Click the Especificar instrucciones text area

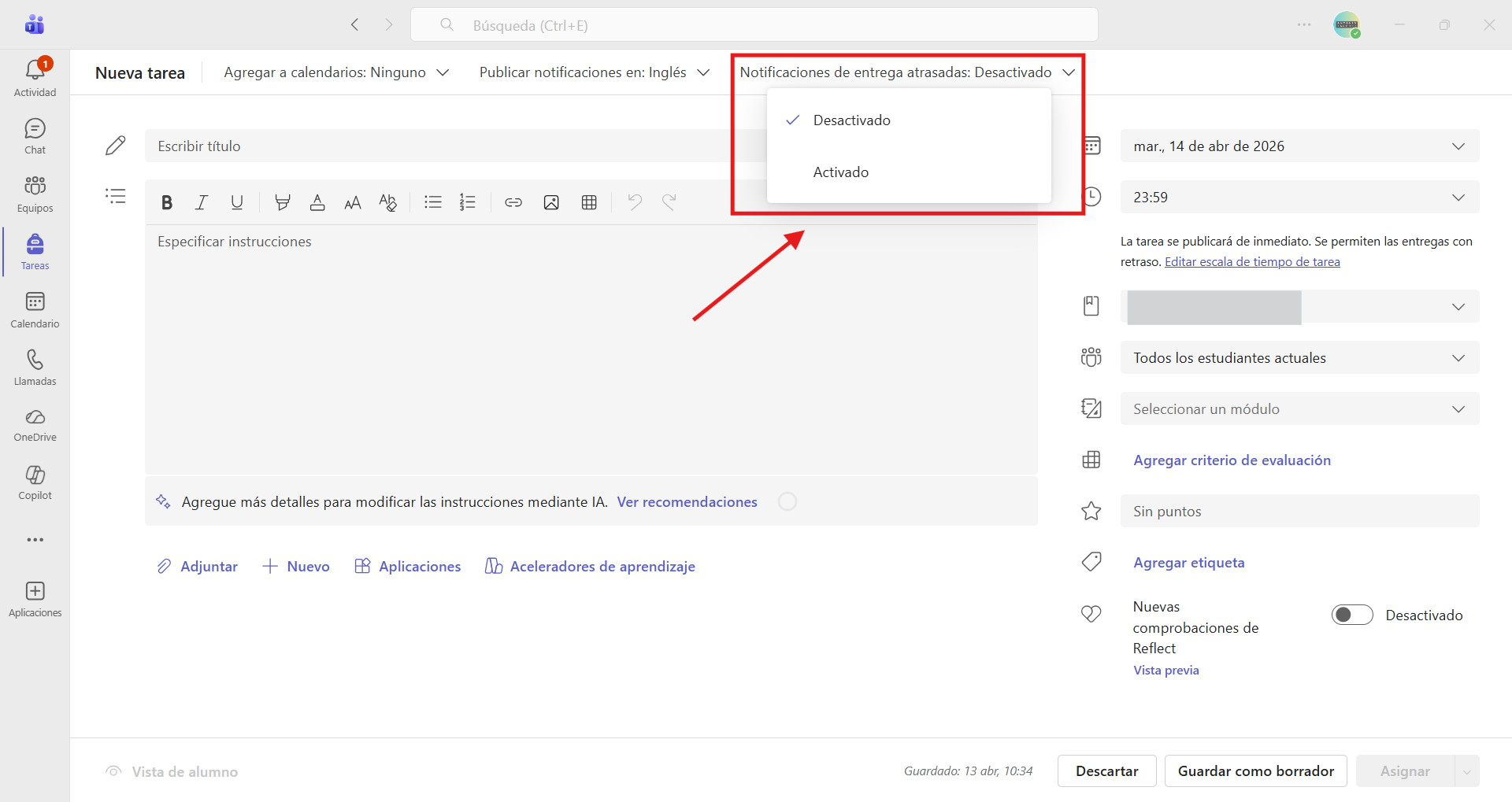pyautogui.click(x=591, y=349)
